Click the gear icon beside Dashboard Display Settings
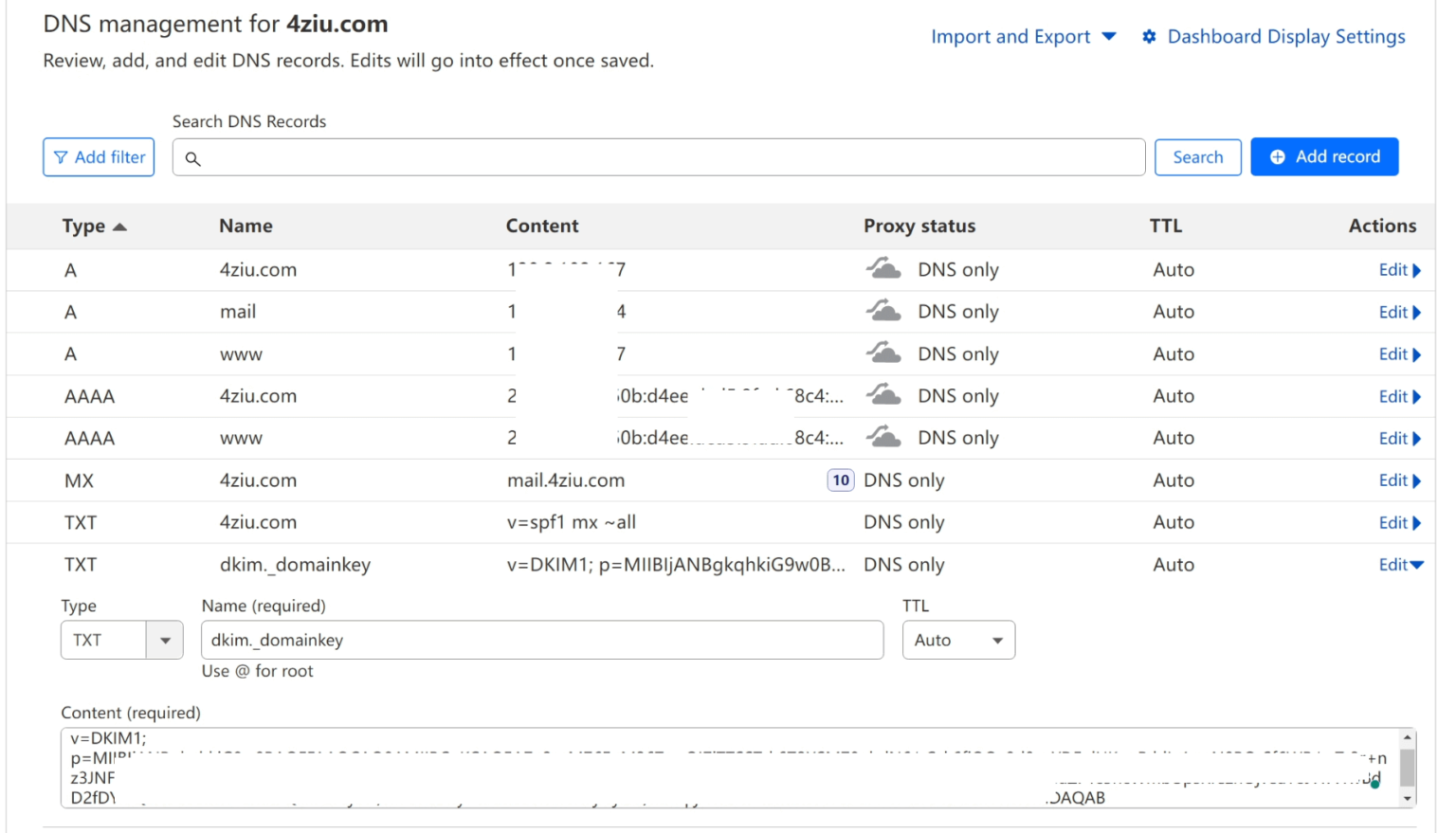This screenshot has width=1456, height=833. (1149, 37)
